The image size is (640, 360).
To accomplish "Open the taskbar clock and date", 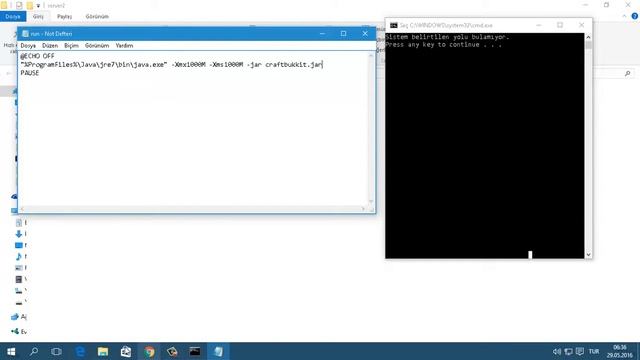I will click(x=619, y=351).
